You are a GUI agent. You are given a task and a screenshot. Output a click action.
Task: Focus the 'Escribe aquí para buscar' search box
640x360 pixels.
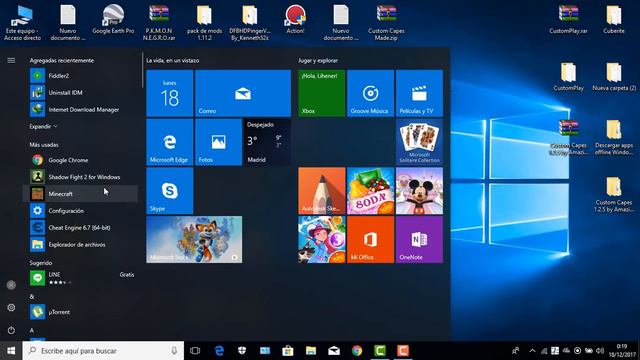[x=103, y=351]
